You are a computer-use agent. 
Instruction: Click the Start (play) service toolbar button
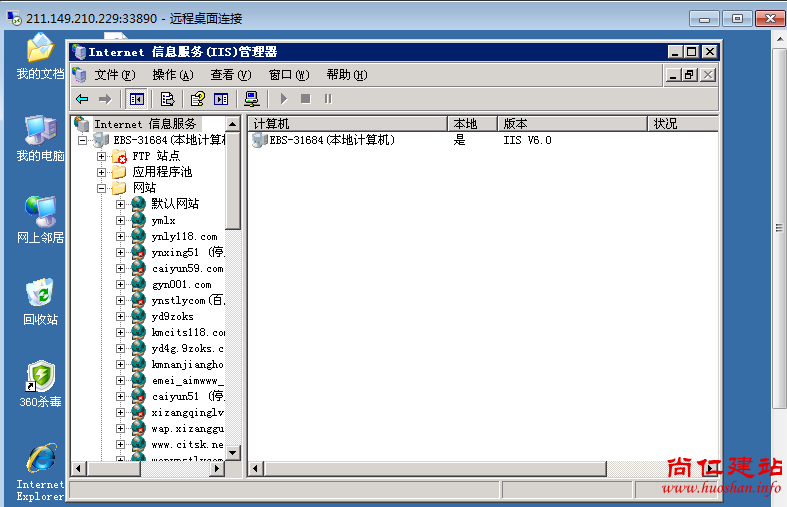pyautogui.click(x=284, y=98)
